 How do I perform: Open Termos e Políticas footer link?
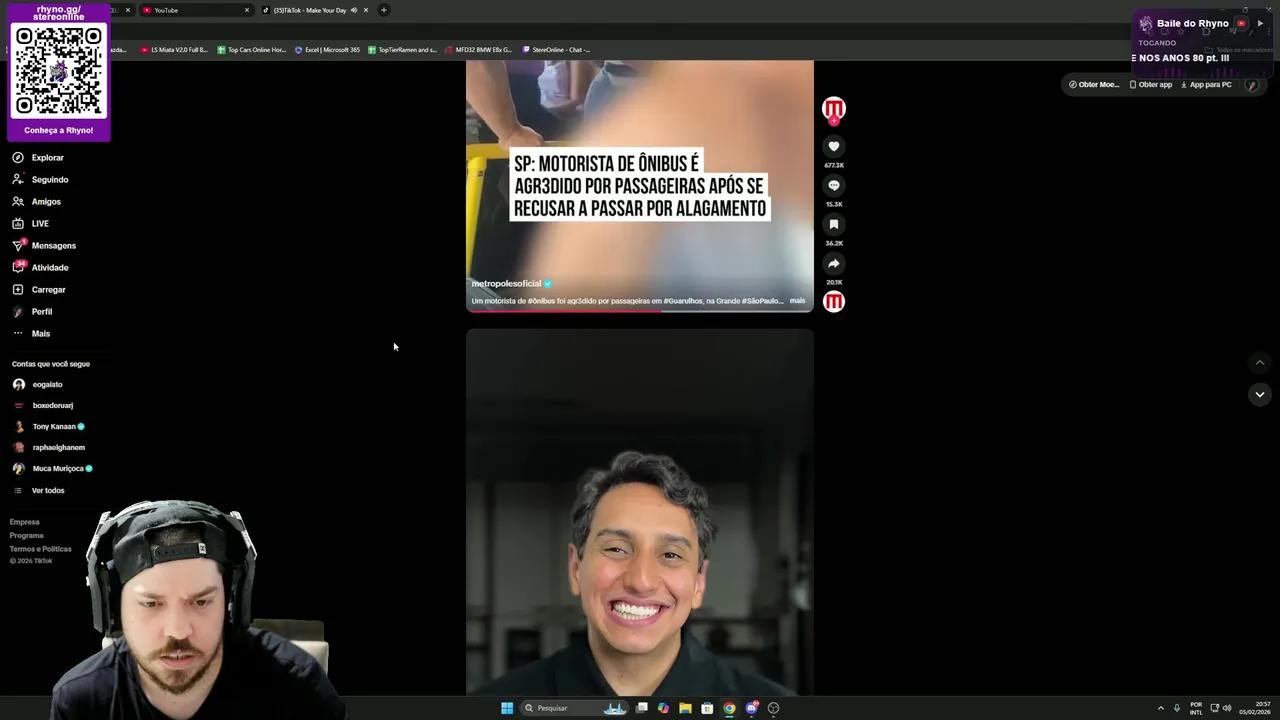tap(41, 549)
